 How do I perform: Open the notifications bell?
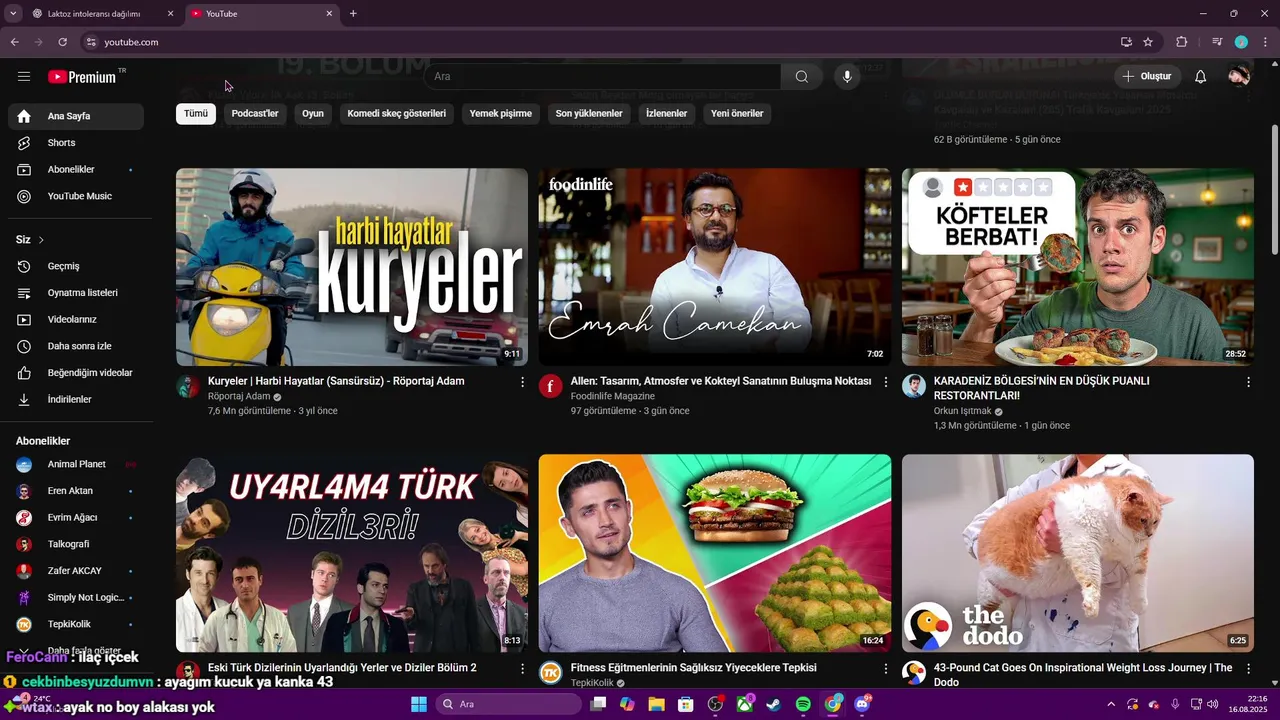(1201, 77)
